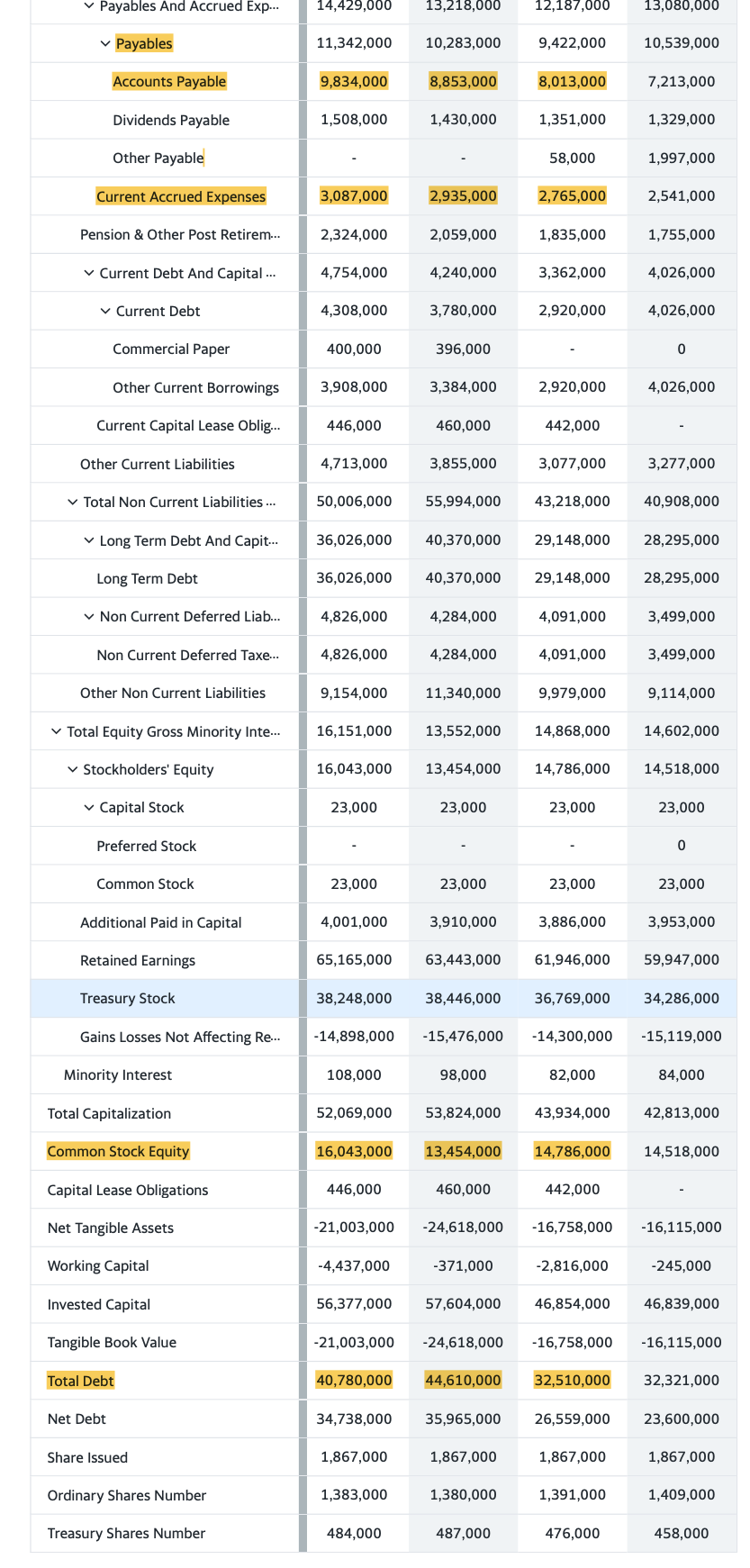
Task: Click Invested Capital value 46,854,000
Action: 572,1304
